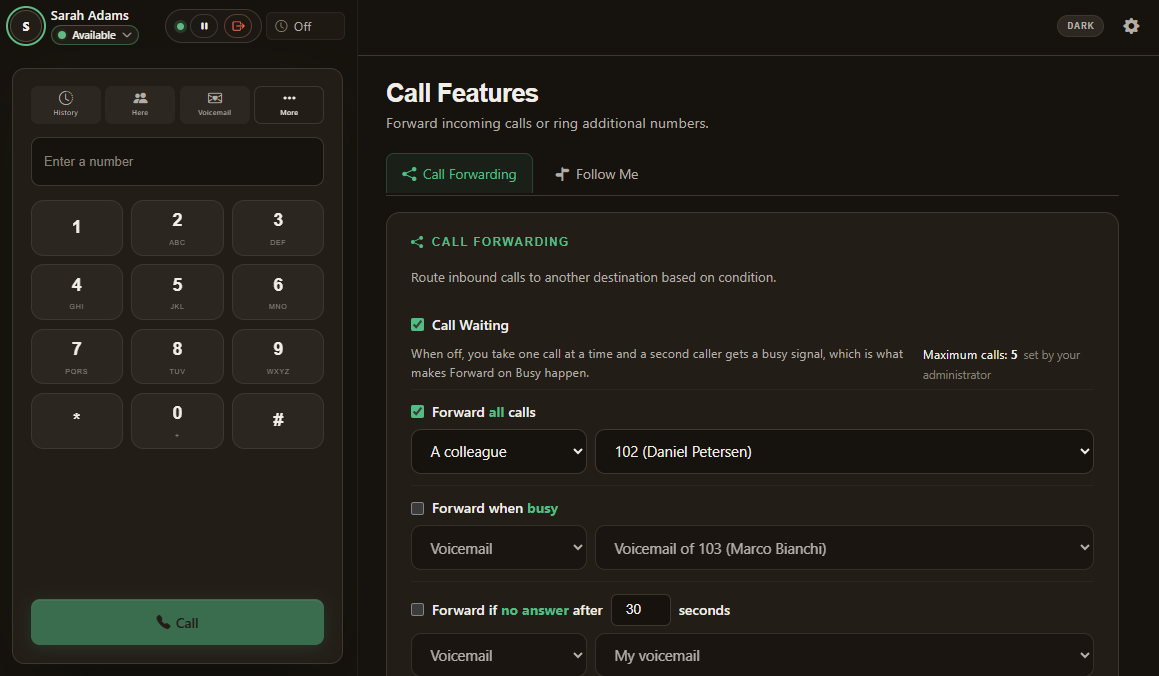Tap the hash key on keypad
1159x676 pixels.
pyautogui.click(x=278, y=420)
